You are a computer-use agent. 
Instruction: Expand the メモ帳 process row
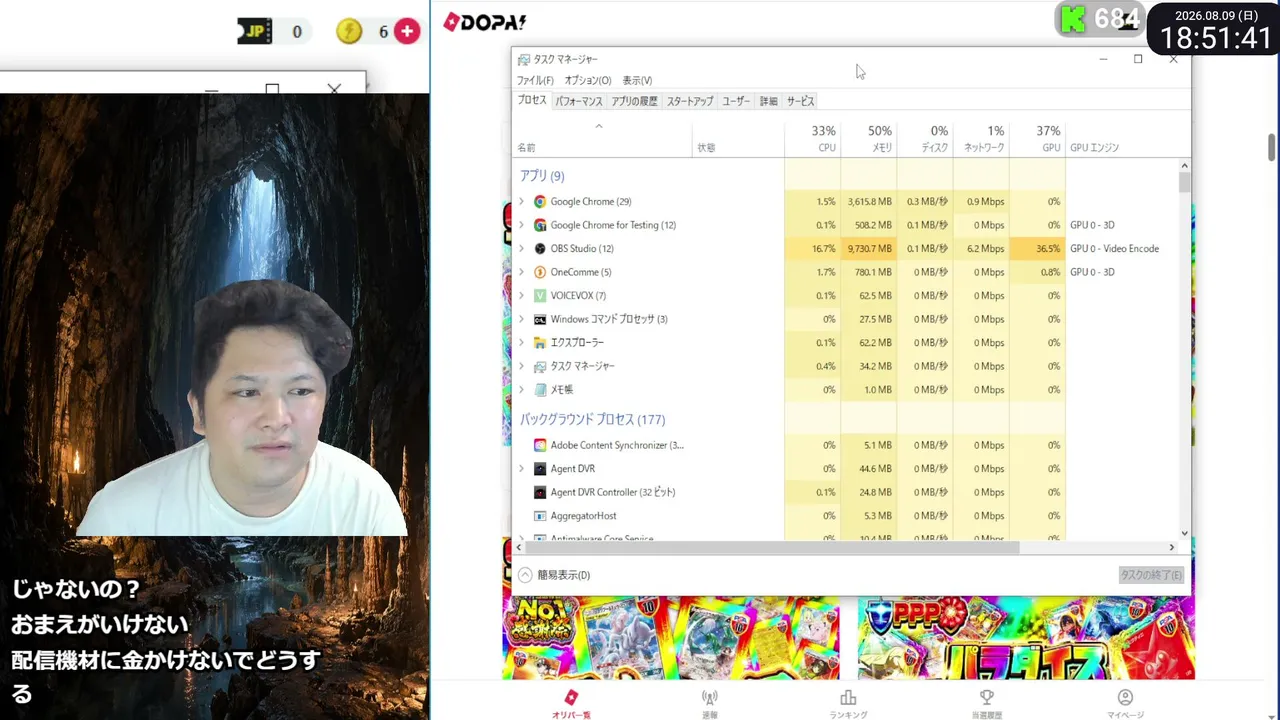click(521, 390)
